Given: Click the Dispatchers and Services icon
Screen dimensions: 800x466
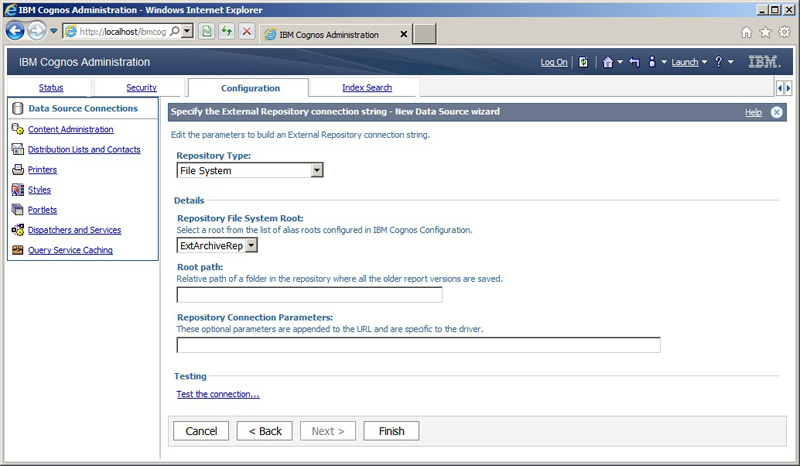Looking at the screenshot, I should coord(17,230).
